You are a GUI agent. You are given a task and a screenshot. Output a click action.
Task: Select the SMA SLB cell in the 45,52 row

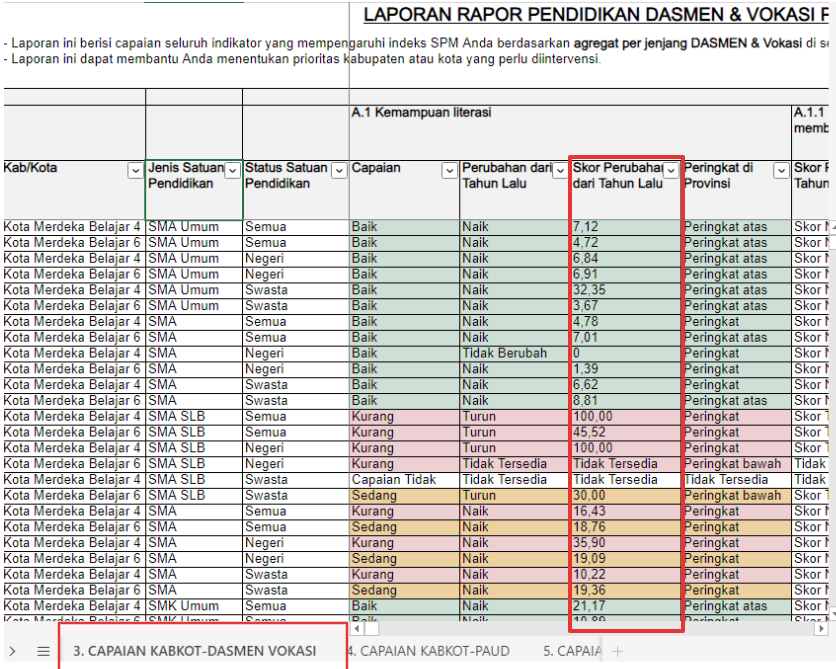[194, 432]
